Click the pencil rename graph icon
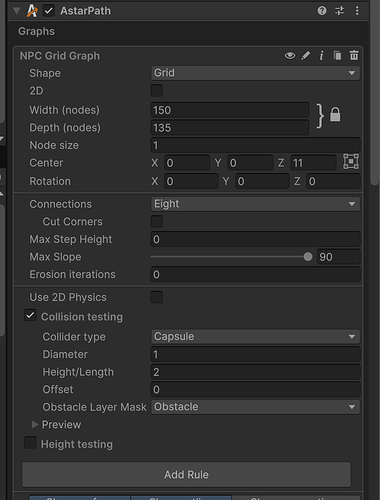Image resolution: width=380 pixels, height=500 pixels. 306,56
